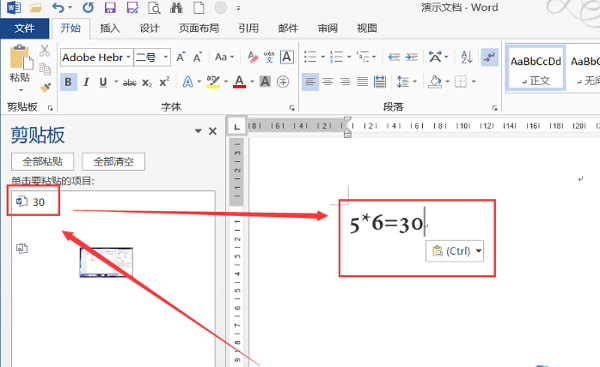Image resolution: width=600 pixels, height=367 pixels.
Task: Open clipboard pane options arrow
Action: 198,131
